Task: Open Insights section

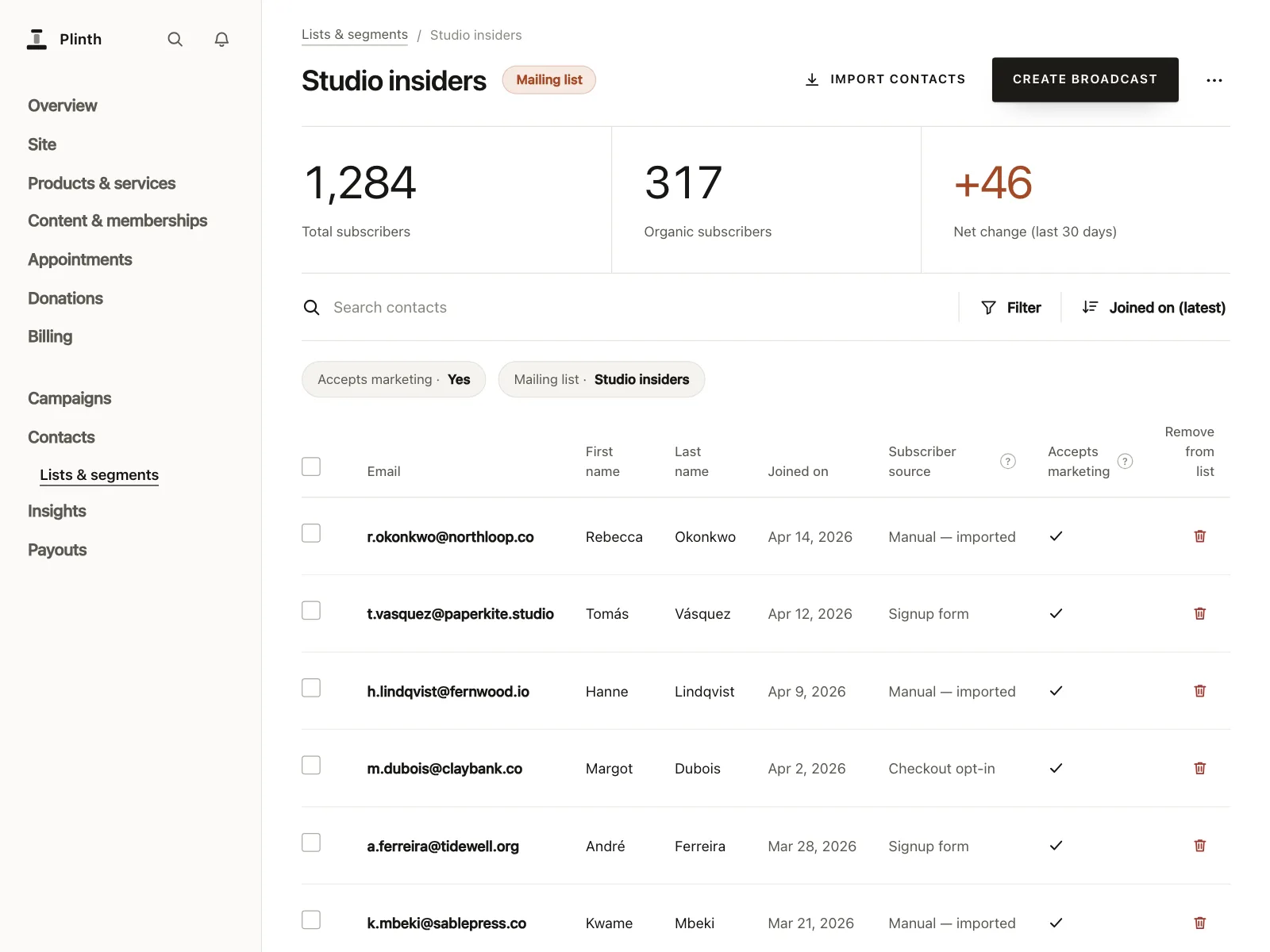Action: pyautogui.click(x=57, y=511)
